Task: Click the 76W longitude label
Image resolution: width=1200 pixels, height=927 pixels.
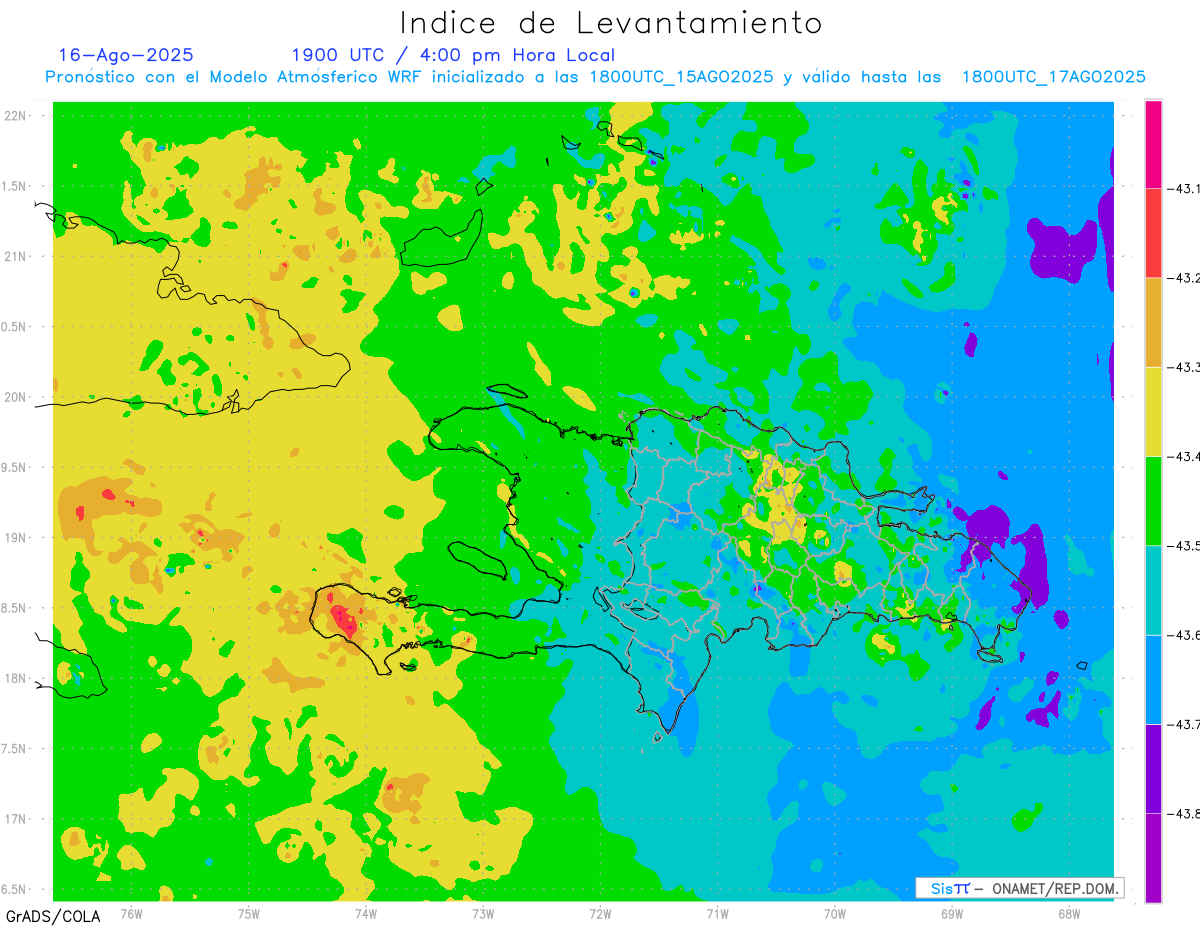Action: tap(132, 913)
